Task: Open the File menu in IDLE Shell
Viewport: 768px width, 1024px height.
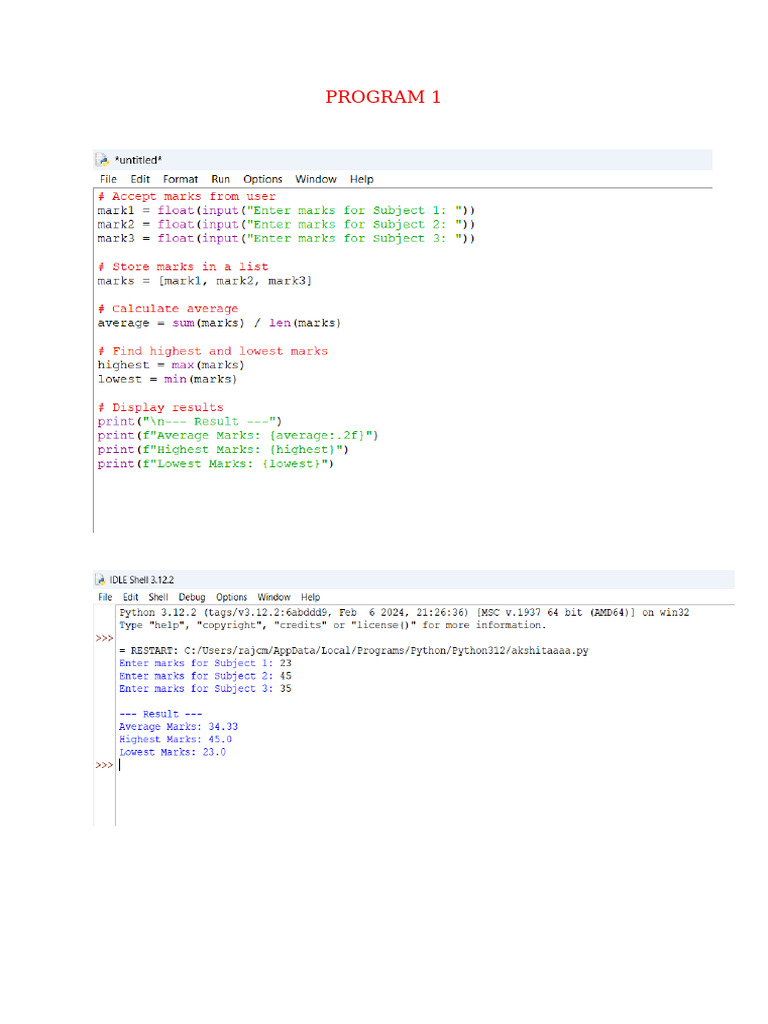Action: (x=105, y=597)
